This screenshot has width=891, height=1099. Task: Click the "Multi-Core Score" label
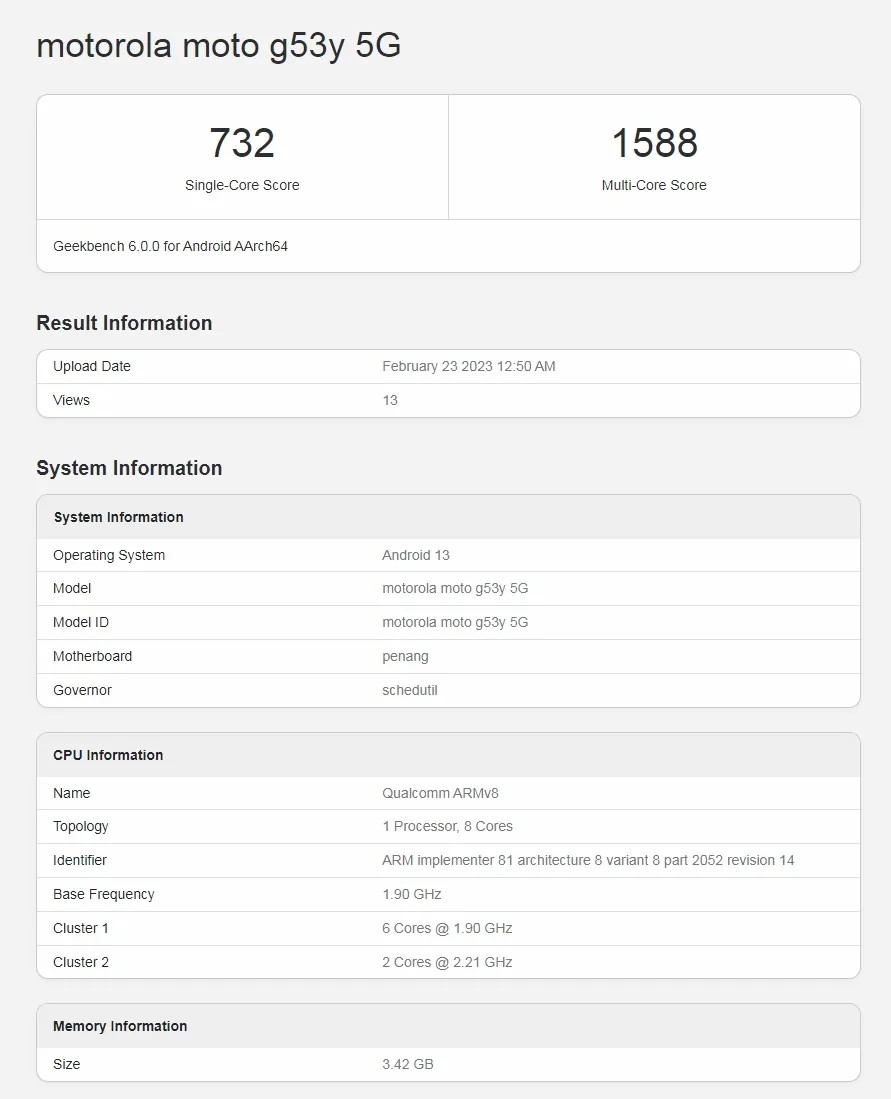pyautogui.click(x=654, y=185)
